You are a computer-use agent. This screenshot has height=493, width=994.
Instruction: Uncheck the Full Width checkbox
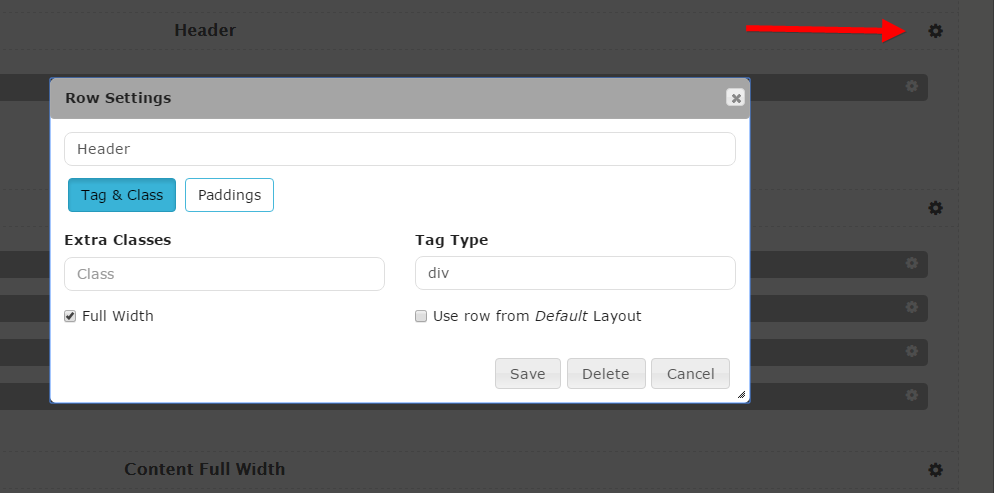pos(70,316)
